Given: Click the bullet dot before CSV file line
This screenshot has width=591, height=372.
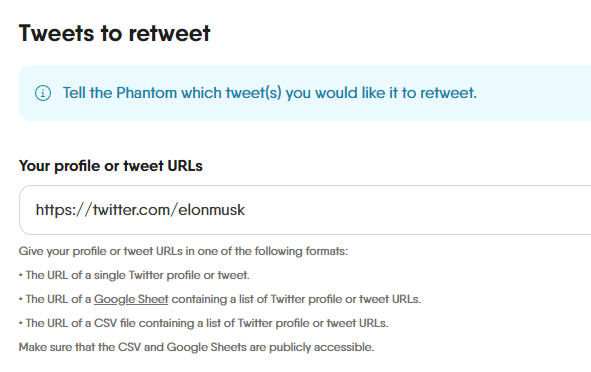Looking at the screenshot, I should pos(21,324).
